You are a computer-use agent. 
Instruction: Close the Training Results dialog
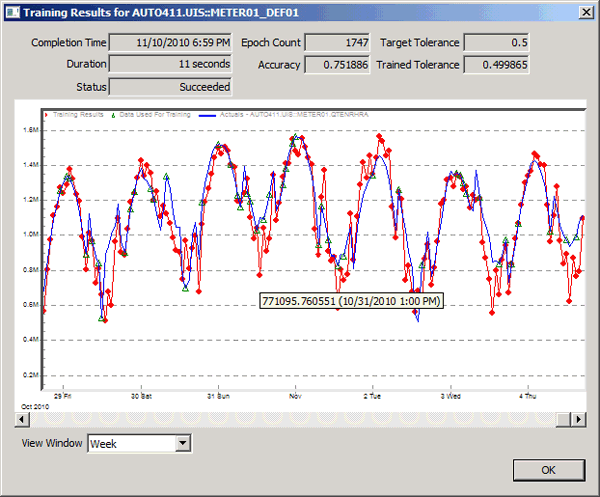tap(586, 12)
